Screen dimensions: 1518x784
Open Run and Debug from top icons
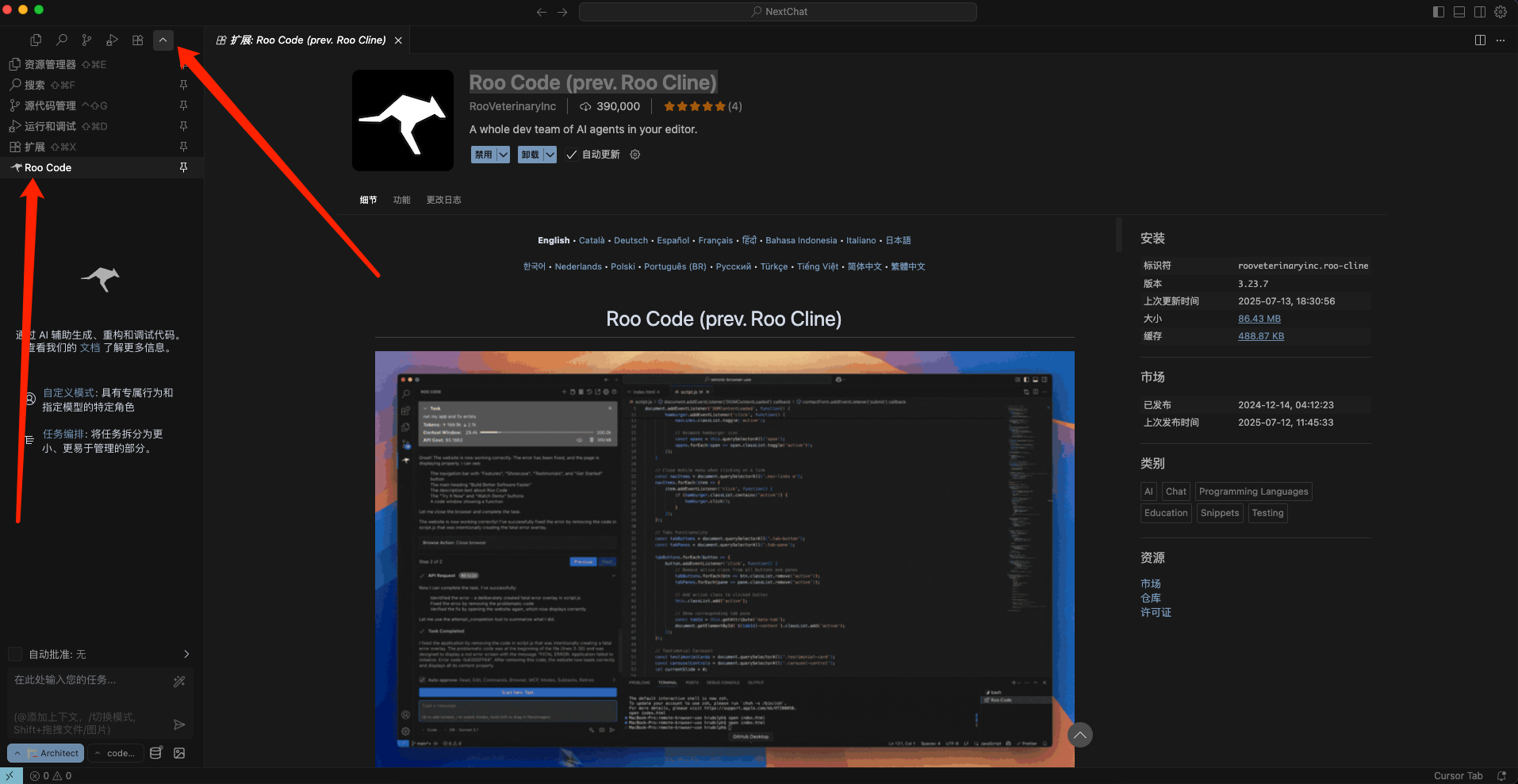point(112,40)
